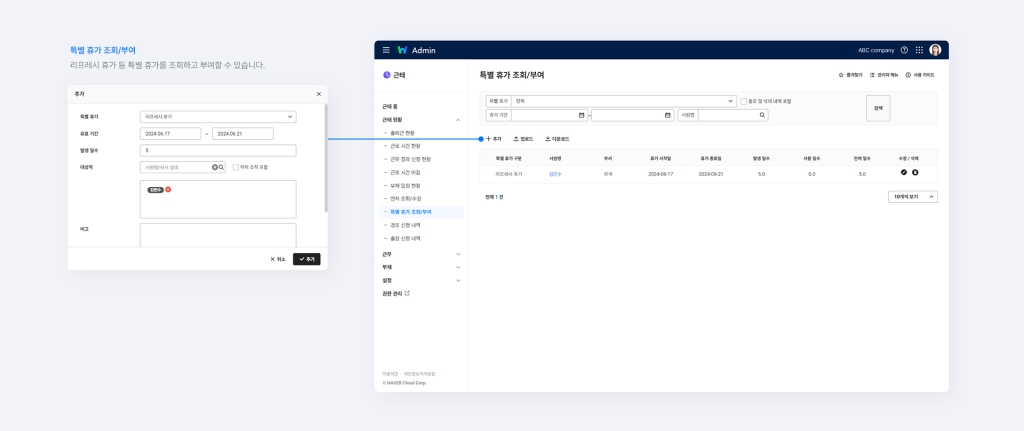Click the 발생 일수 input field
The width and height of the screenshot is (1024, 431).
click(x=217, y=151)
